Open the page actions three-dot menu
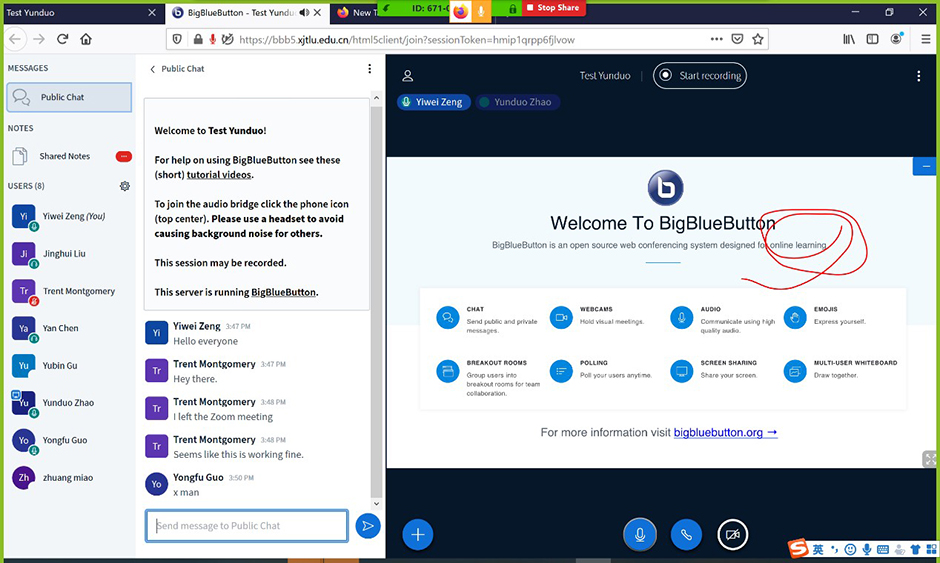Screen dimensions: 940x563 (x=716, y=39)
